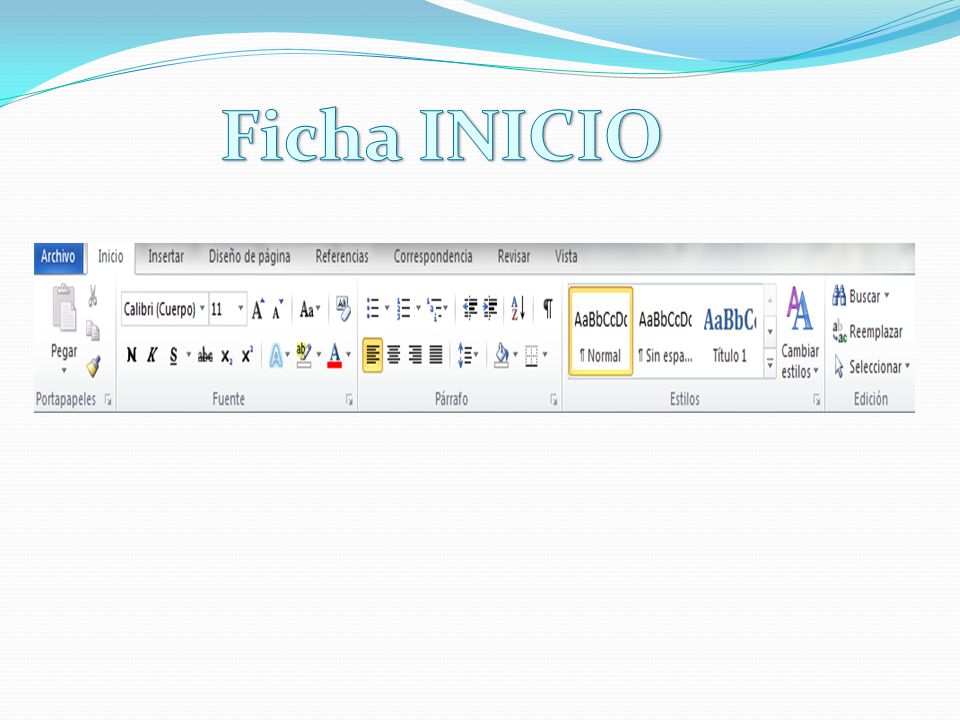Click the Copy icon in Portapapeles
This screenshot has height=720, width=960.
(92, 331)
